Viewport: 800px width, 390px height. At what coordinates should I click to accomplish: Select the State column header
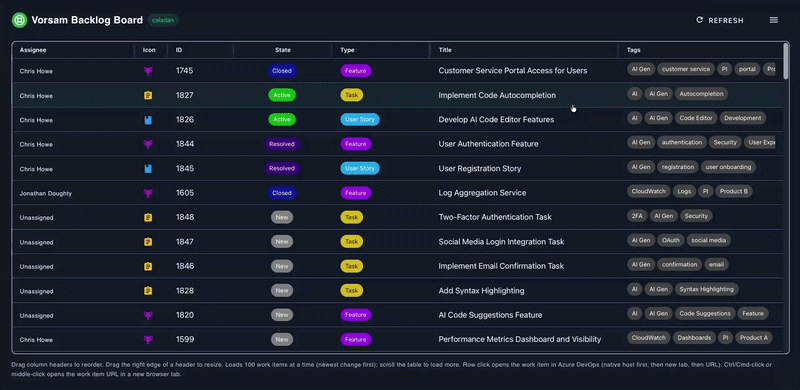point(283,50)
